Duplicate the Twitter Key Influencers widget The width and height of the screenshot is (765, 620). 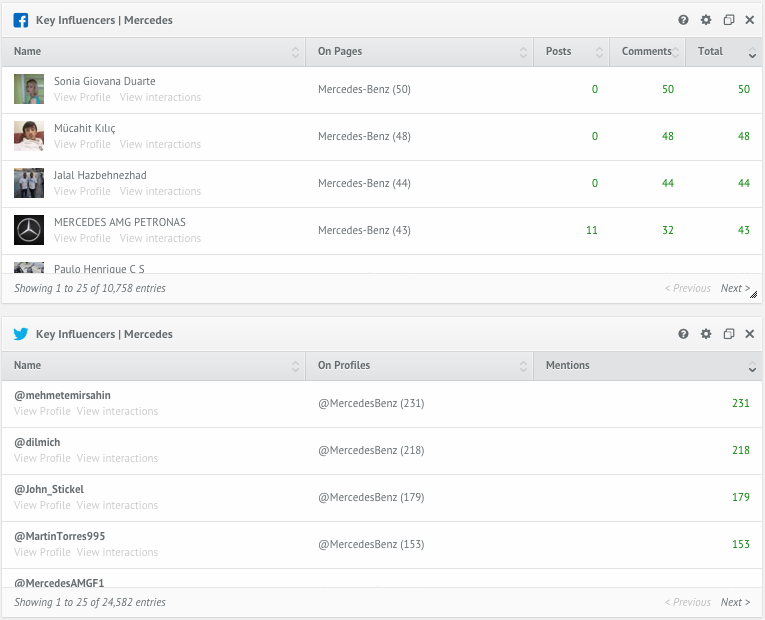click(x=728, y=334)
